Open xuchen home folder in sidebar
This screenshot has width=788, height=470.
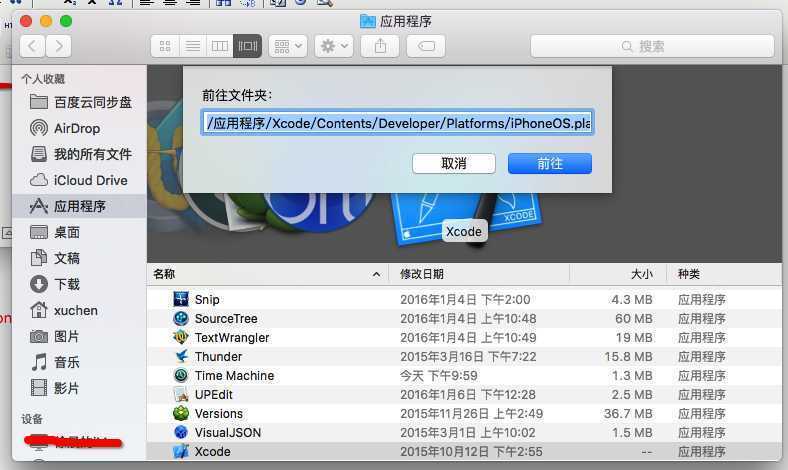tap(64, 310)
